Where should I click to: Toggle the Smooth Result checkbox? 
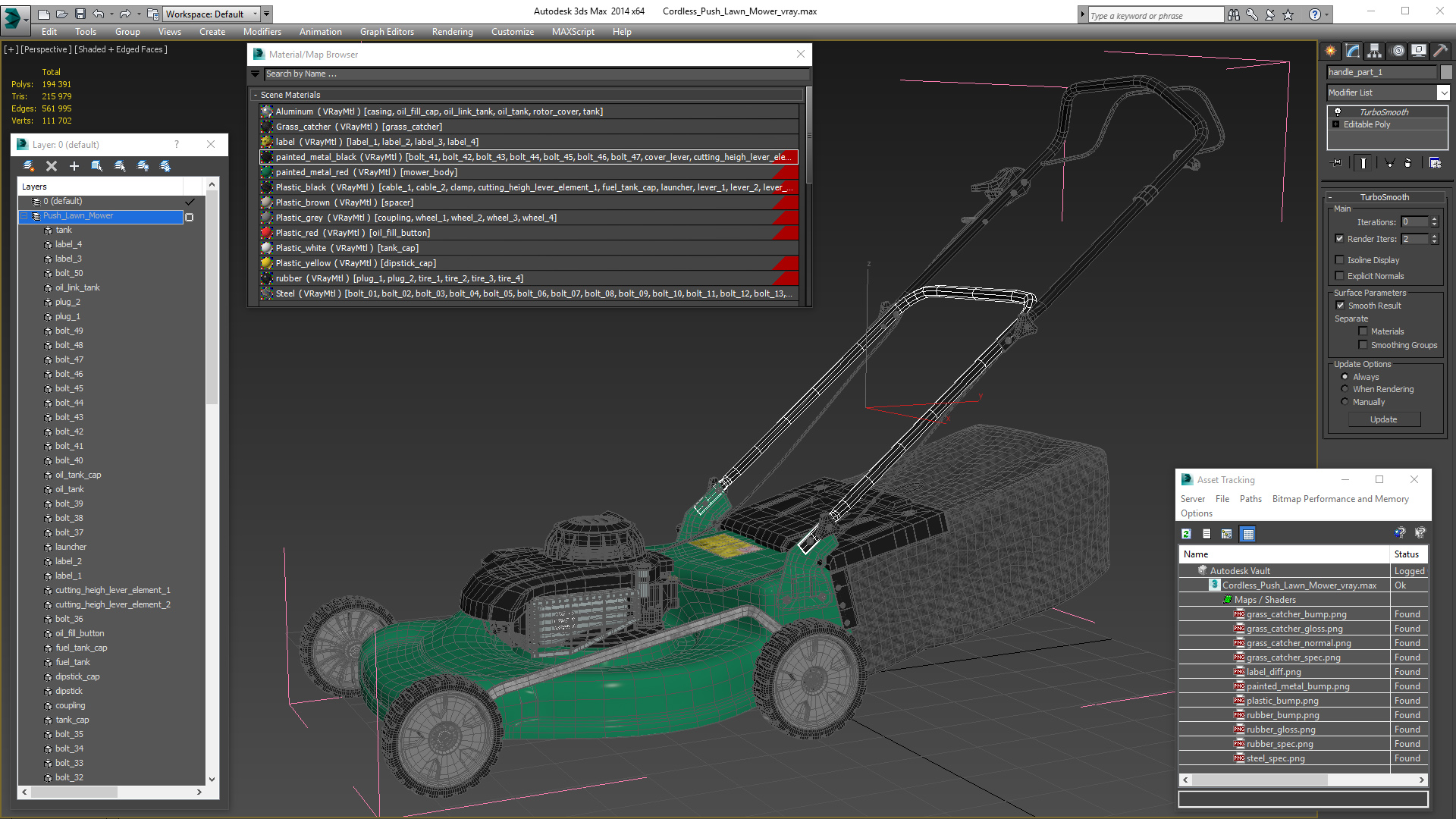1340,305
